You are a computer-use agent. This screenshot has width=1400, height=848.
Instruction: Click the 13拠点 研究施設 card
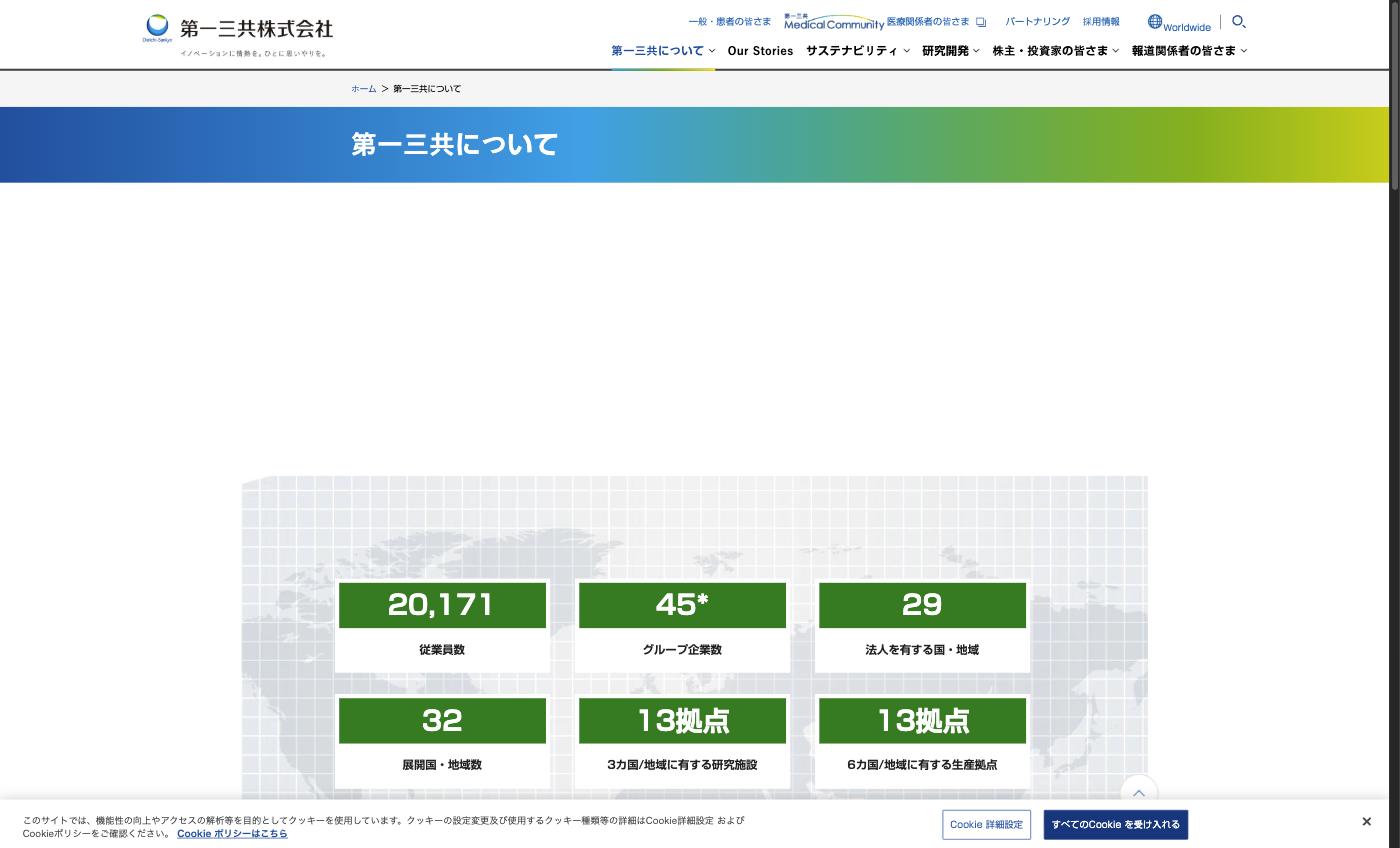point(682,741)
